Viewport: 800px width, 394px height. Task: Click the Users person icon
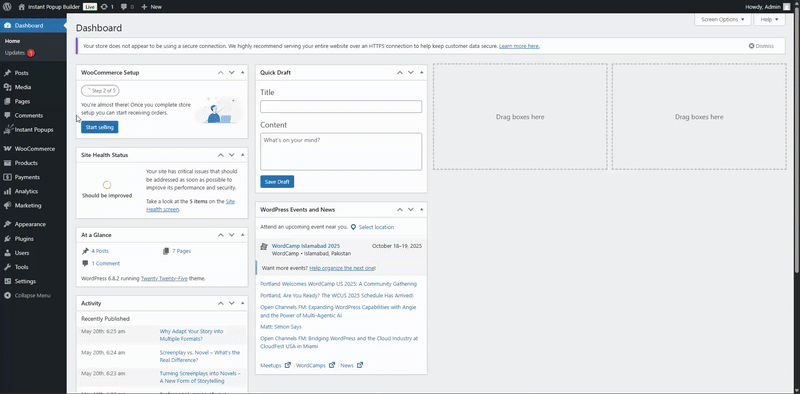(x=7, y=253)
